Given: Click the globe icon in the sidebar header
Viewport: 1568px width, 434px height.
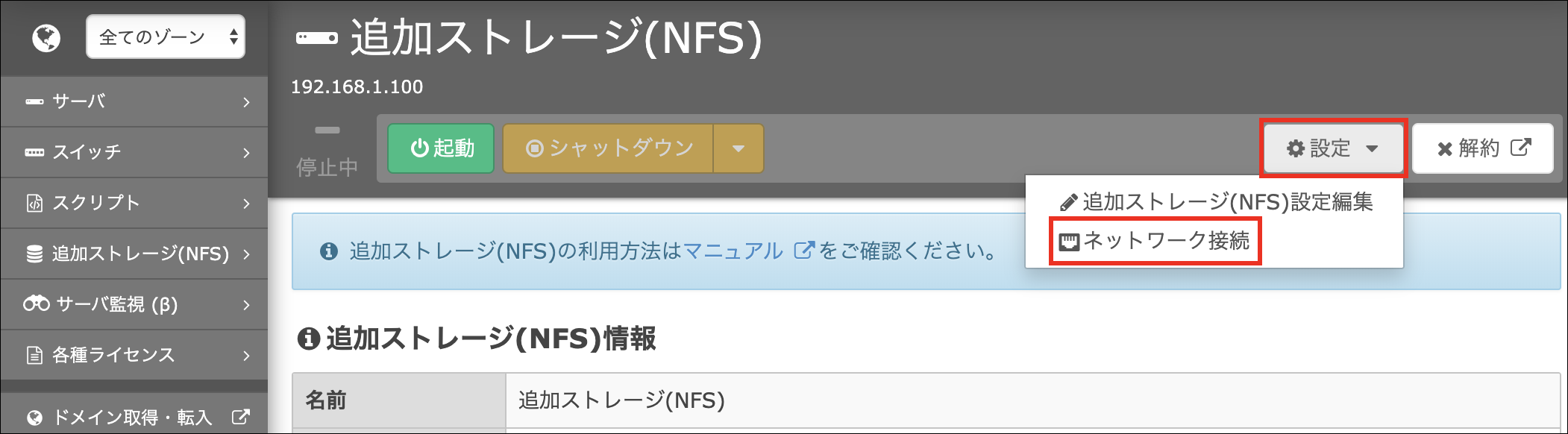Looking at the screenshot, I should (x=46, y=37).
